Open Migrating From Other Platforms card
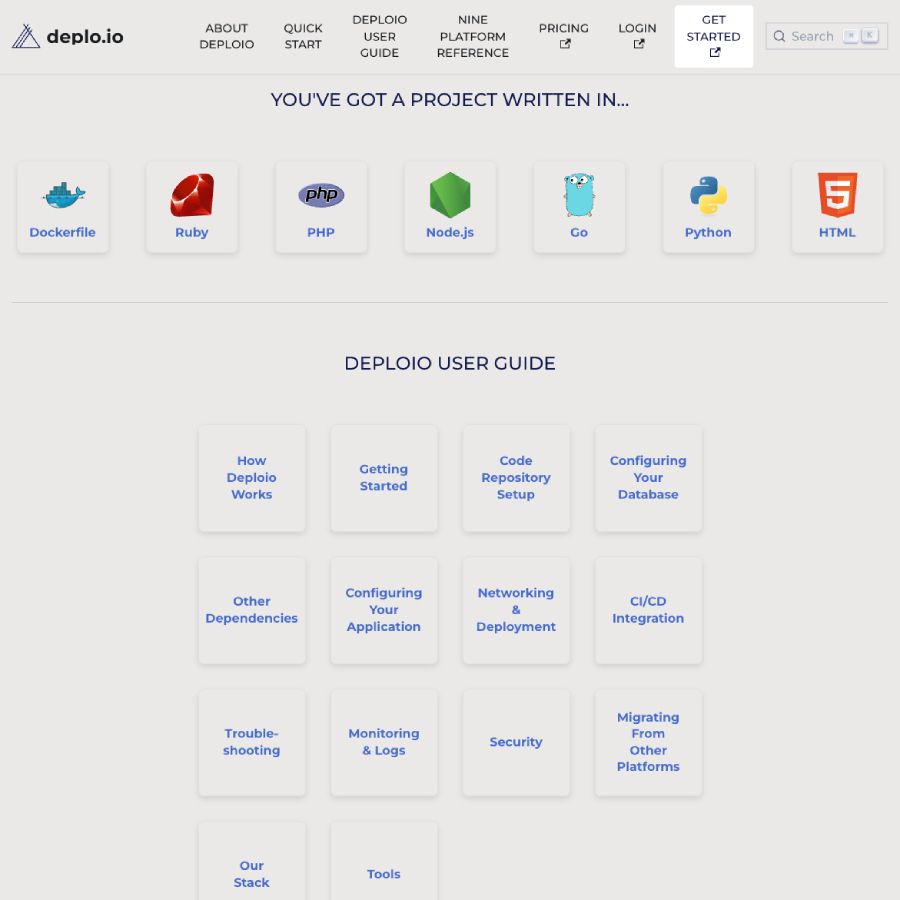 pos(648,742)
